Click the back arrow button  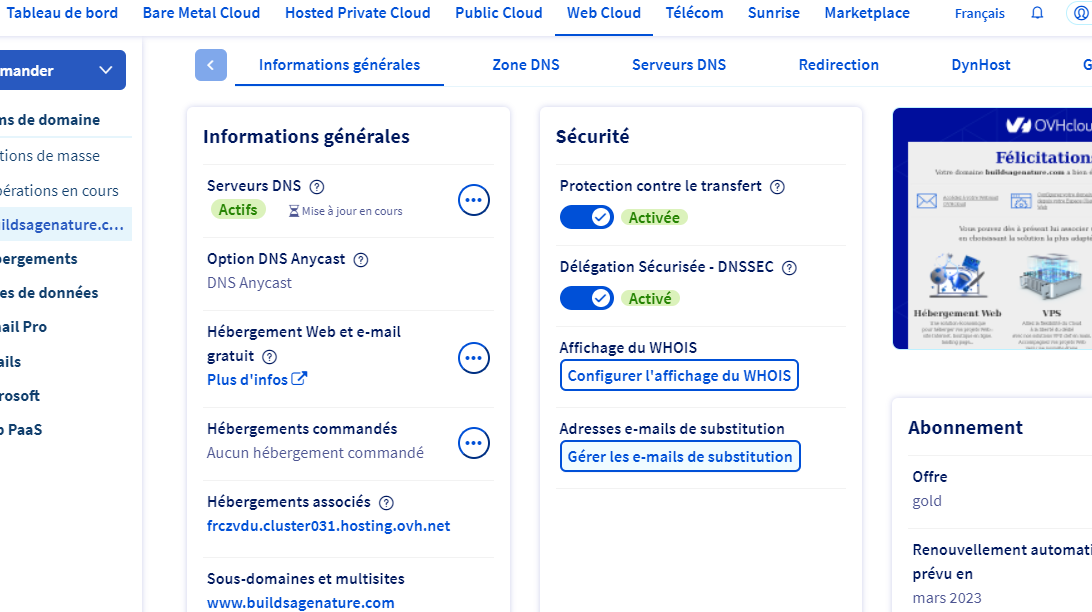click(x=211, y=65)
